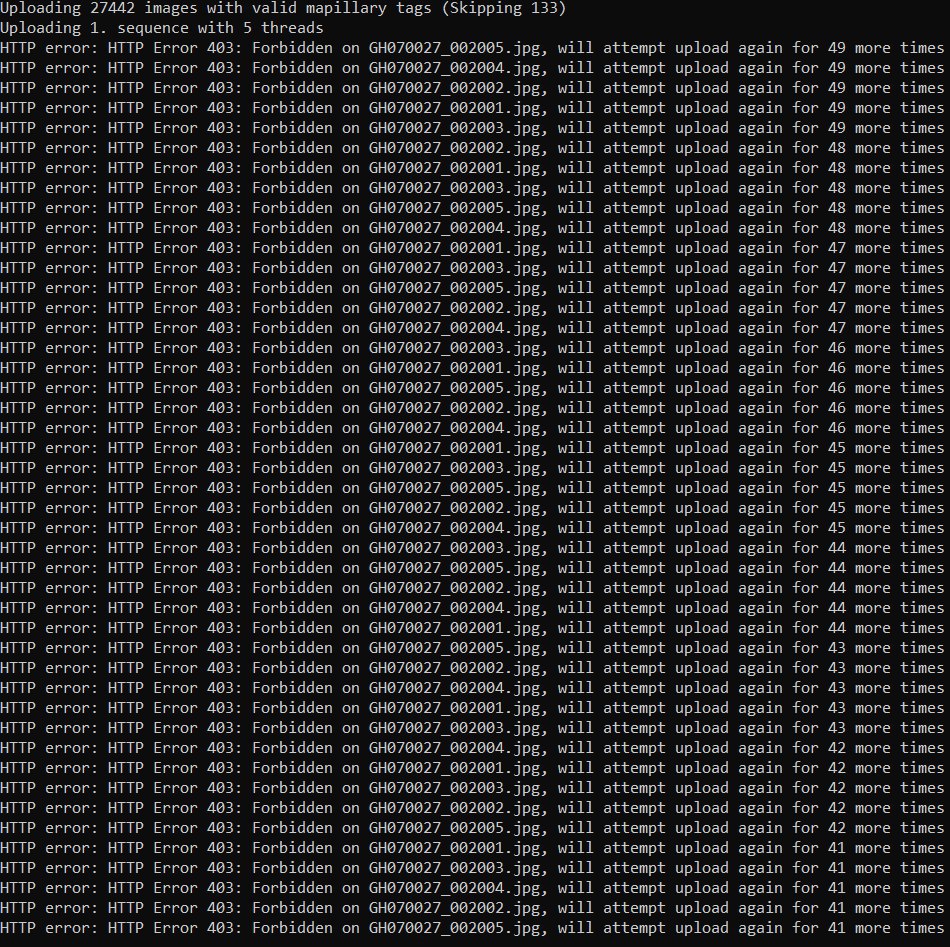
Task: Select the GH070027_002001.jpg error with 46 more times
Action: 472,368
